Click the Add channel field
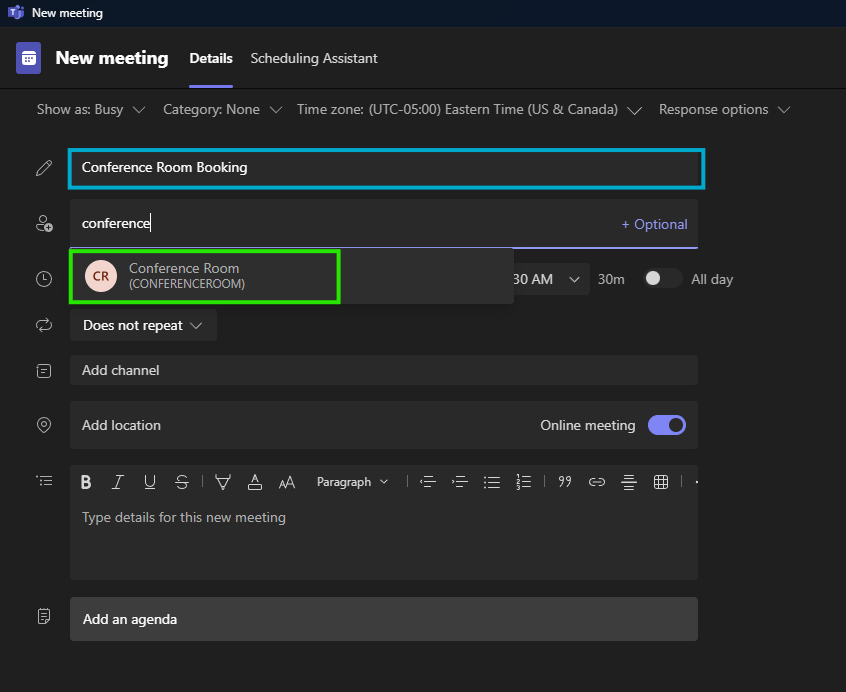Screen dimensions: 846x692 (x=384, y=370)
